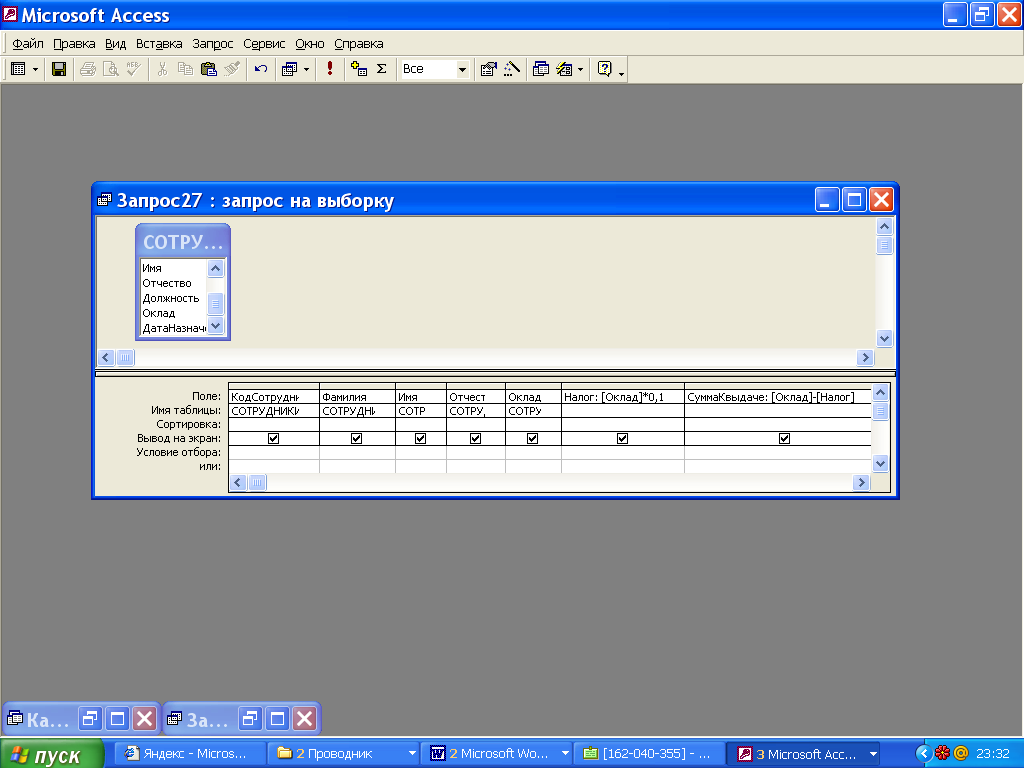Uncheck show box for КодСотрудника column
Screen dimensions: 1024x768
point(274,438)
